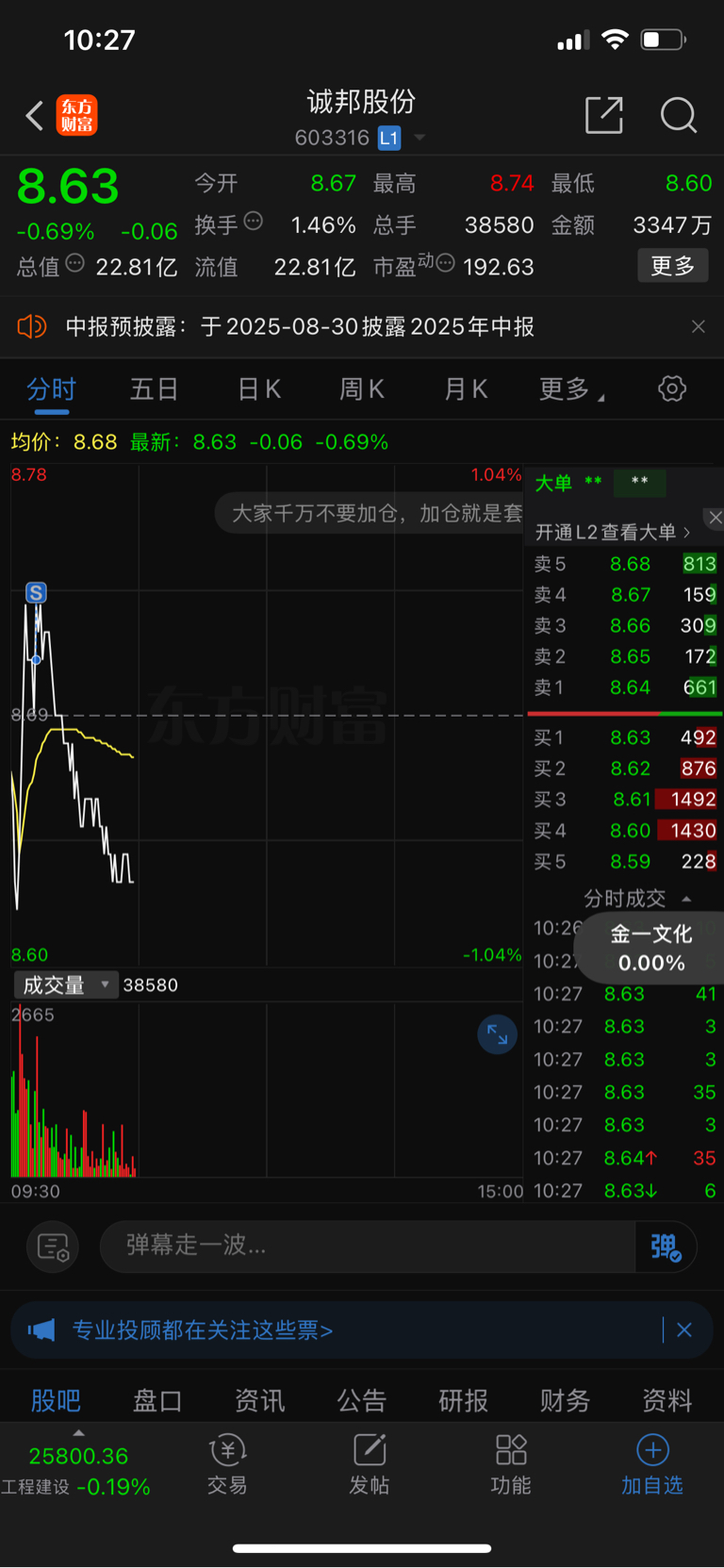
Task: Switch to the 财务 tab
Action: 565,1401
